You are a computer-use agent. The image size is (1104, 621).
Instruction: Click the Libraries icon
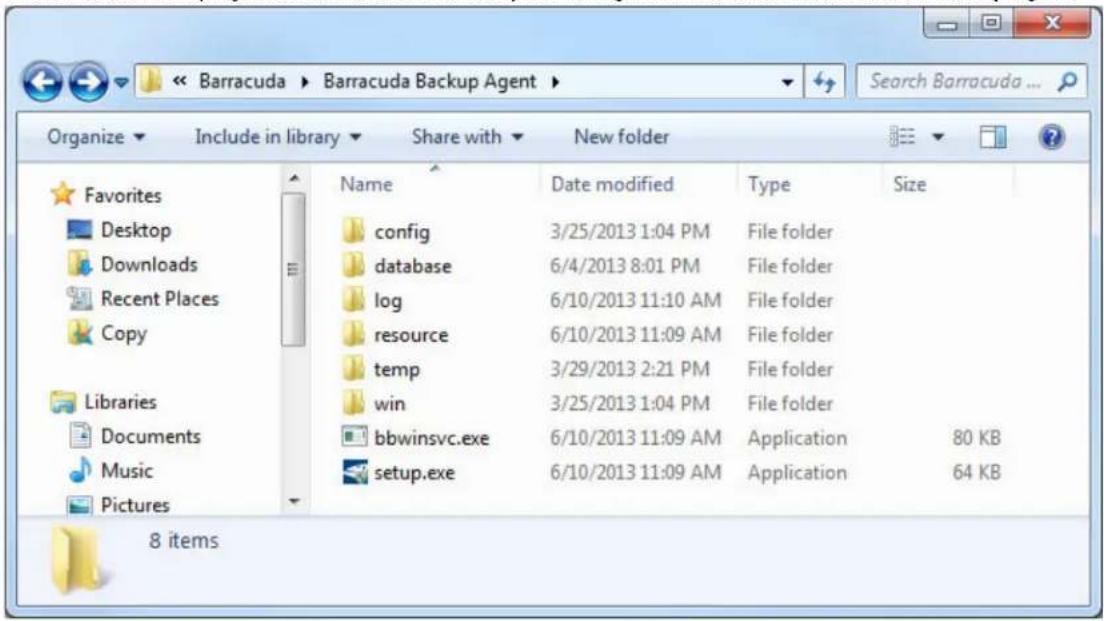pos(63,402)
